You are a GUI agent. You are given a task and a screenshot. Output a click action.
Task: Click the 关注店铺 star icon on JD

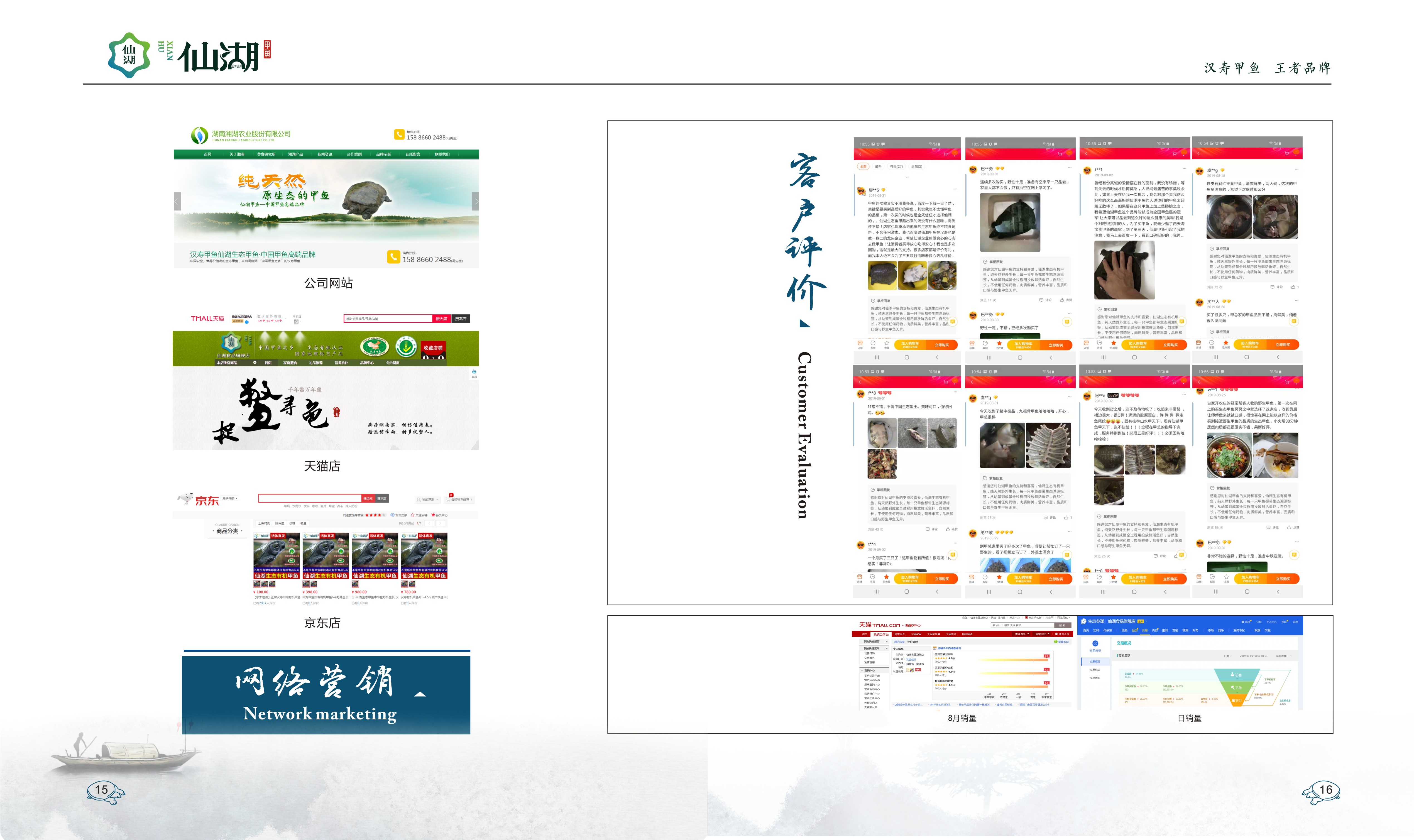click(x=413, y=515)
